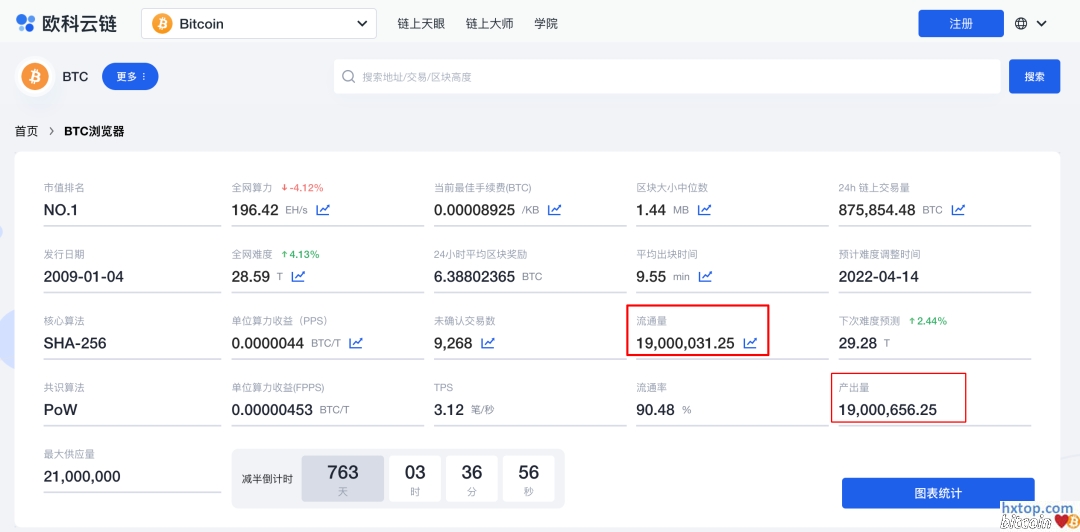View trend chart for 当前最佳手续费
The width and height of the screenshot is (1080, 532).
pyautogui.click(x=554, y=210)
